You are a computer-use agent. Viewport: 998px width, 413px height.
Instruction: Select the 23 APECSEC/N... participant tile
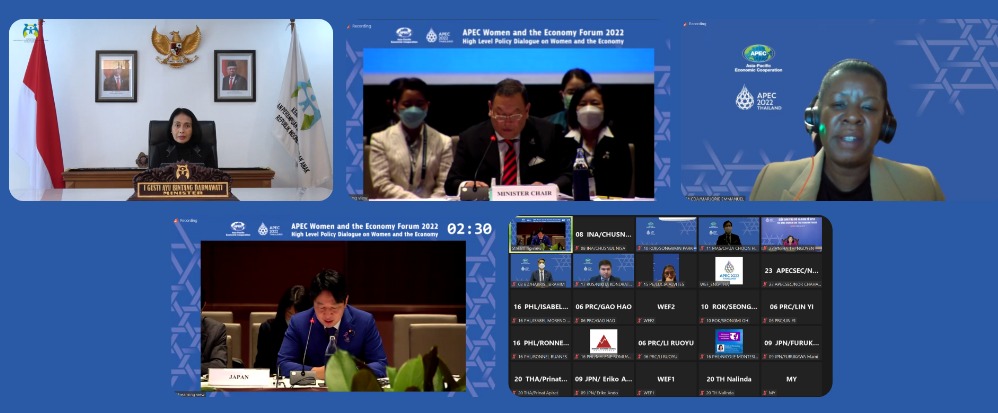pyautogui.click(x=791, y=270)
